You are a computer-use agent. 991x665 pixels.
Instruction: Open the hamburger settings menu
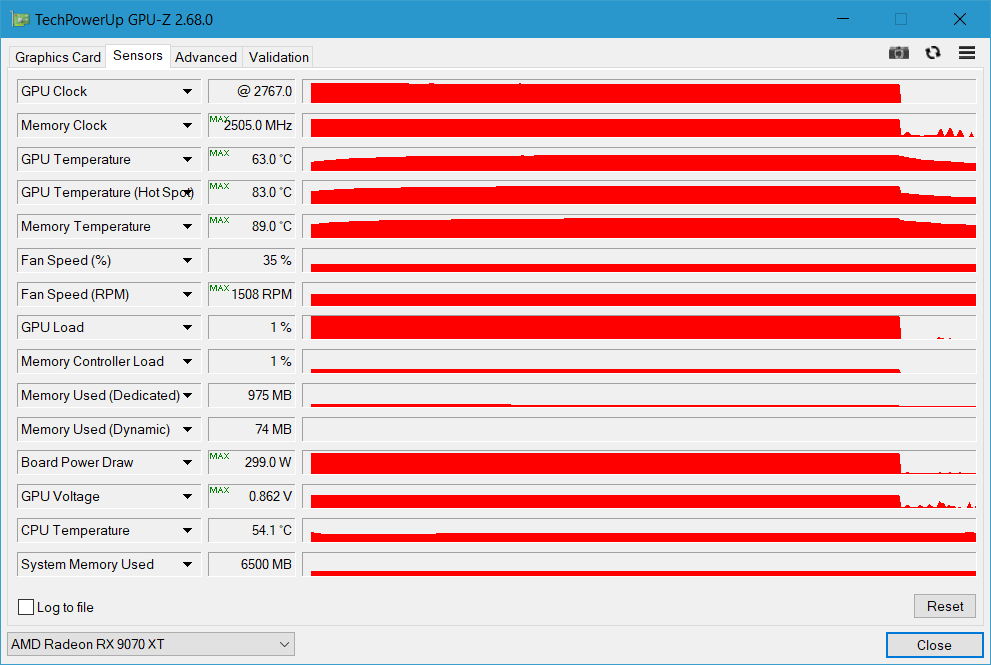coord(966,53)
